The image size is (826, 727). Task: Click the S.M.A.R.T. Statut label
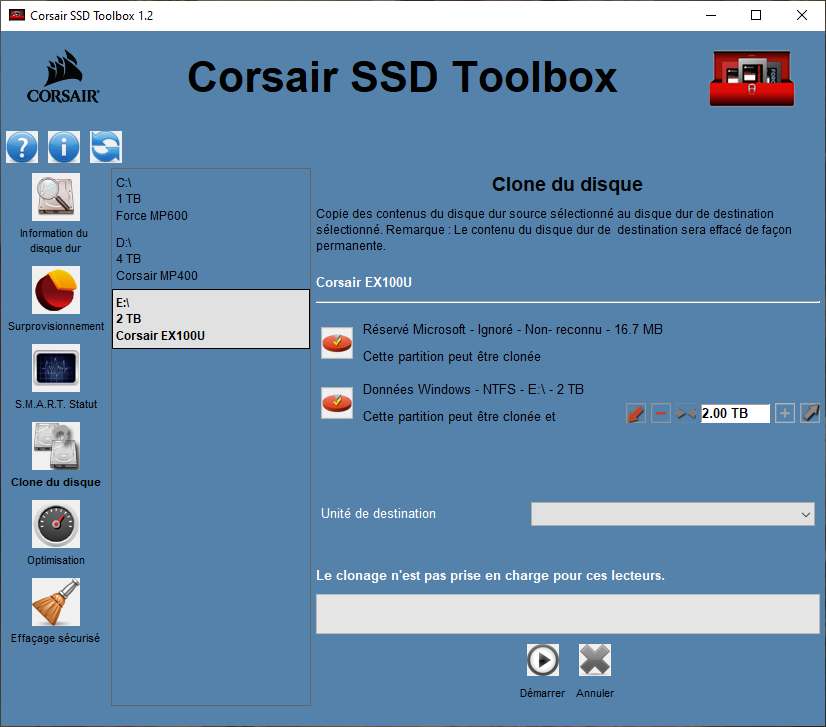56,404
